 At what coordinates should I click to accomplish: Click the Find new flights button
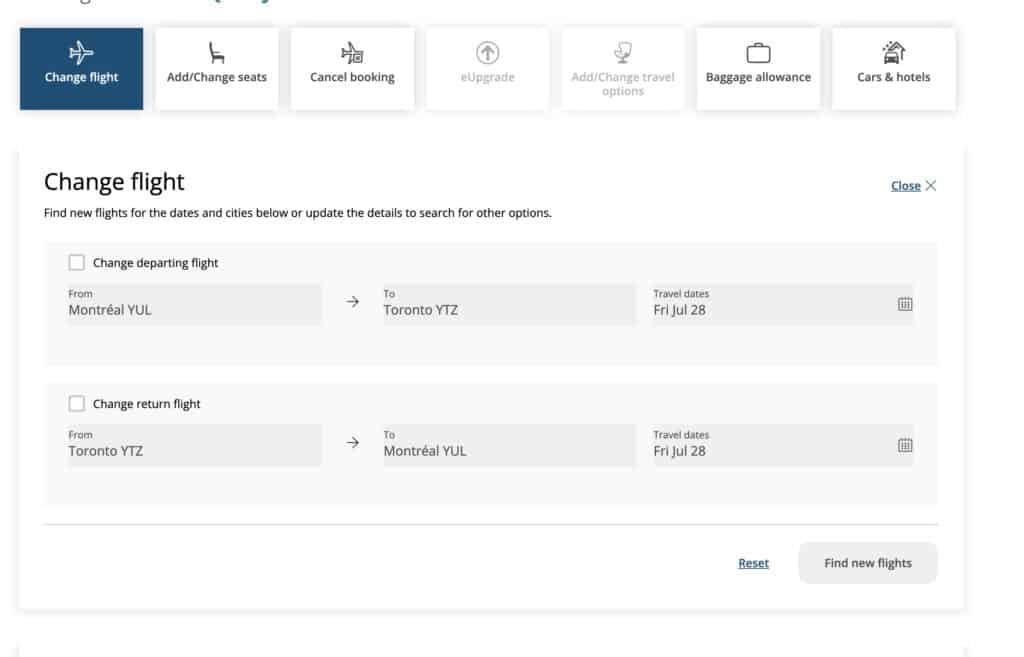[x=867, y=562]
